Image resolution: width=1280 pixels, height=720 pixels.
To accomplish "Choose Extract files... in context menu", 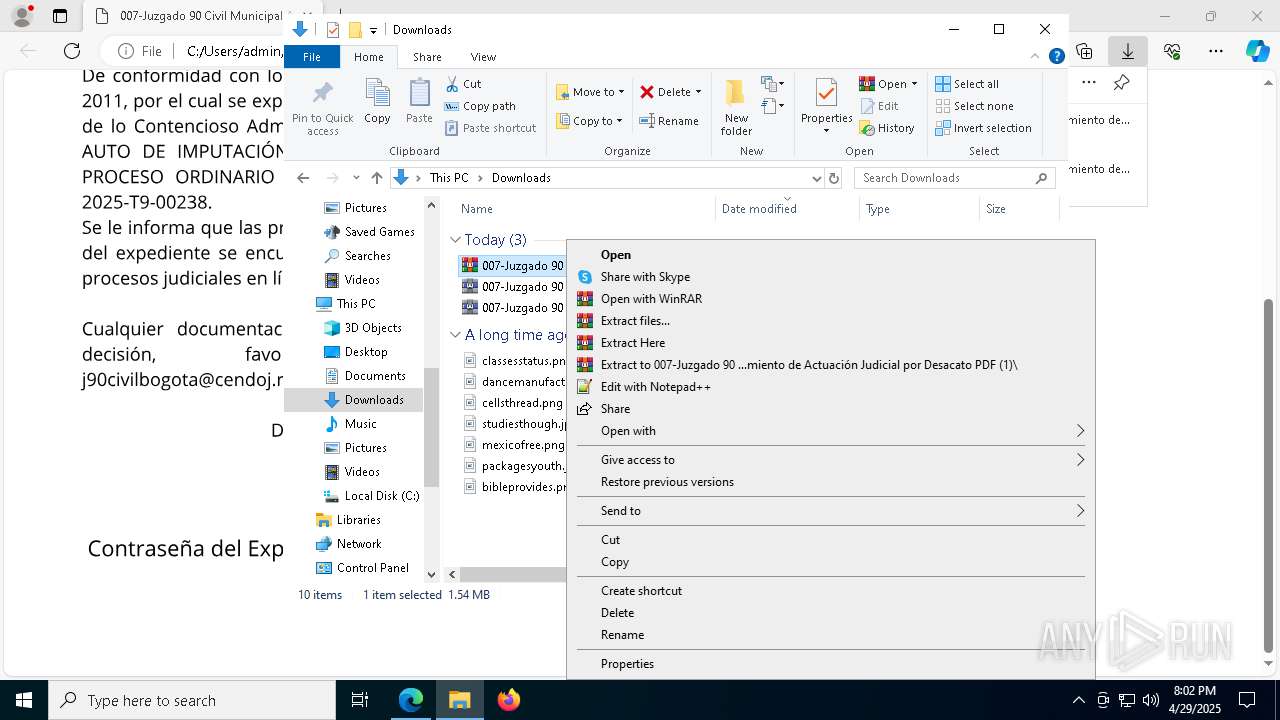I will click(831, 321).
